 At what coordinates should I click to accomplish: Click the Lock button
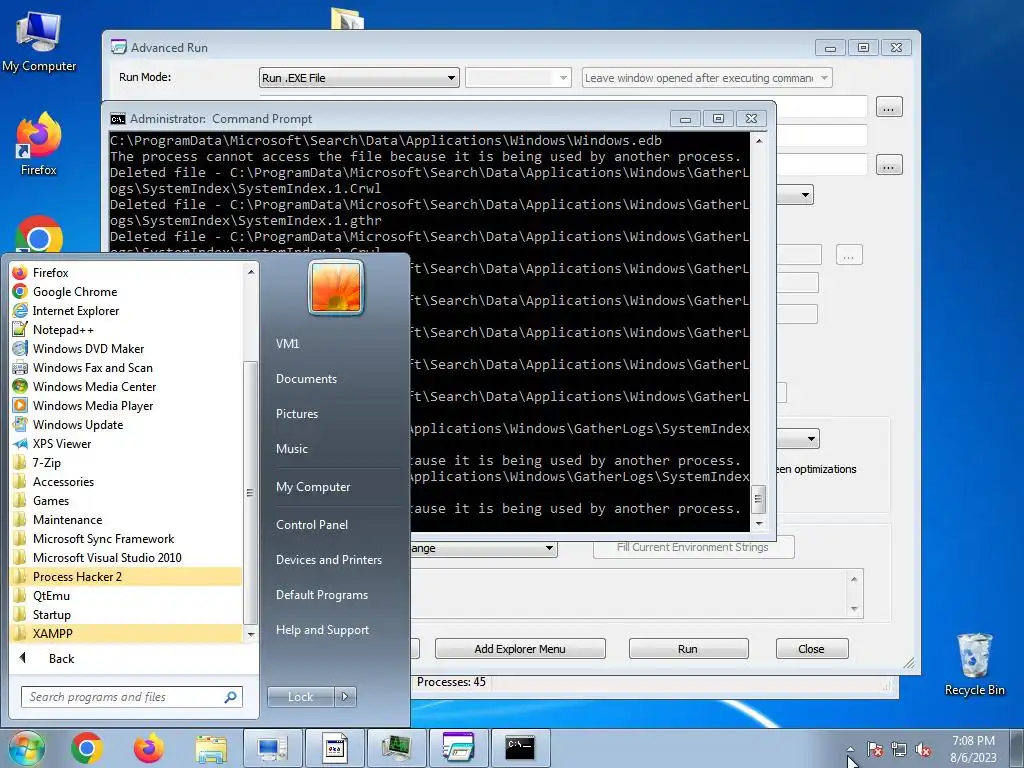point(300,697)
